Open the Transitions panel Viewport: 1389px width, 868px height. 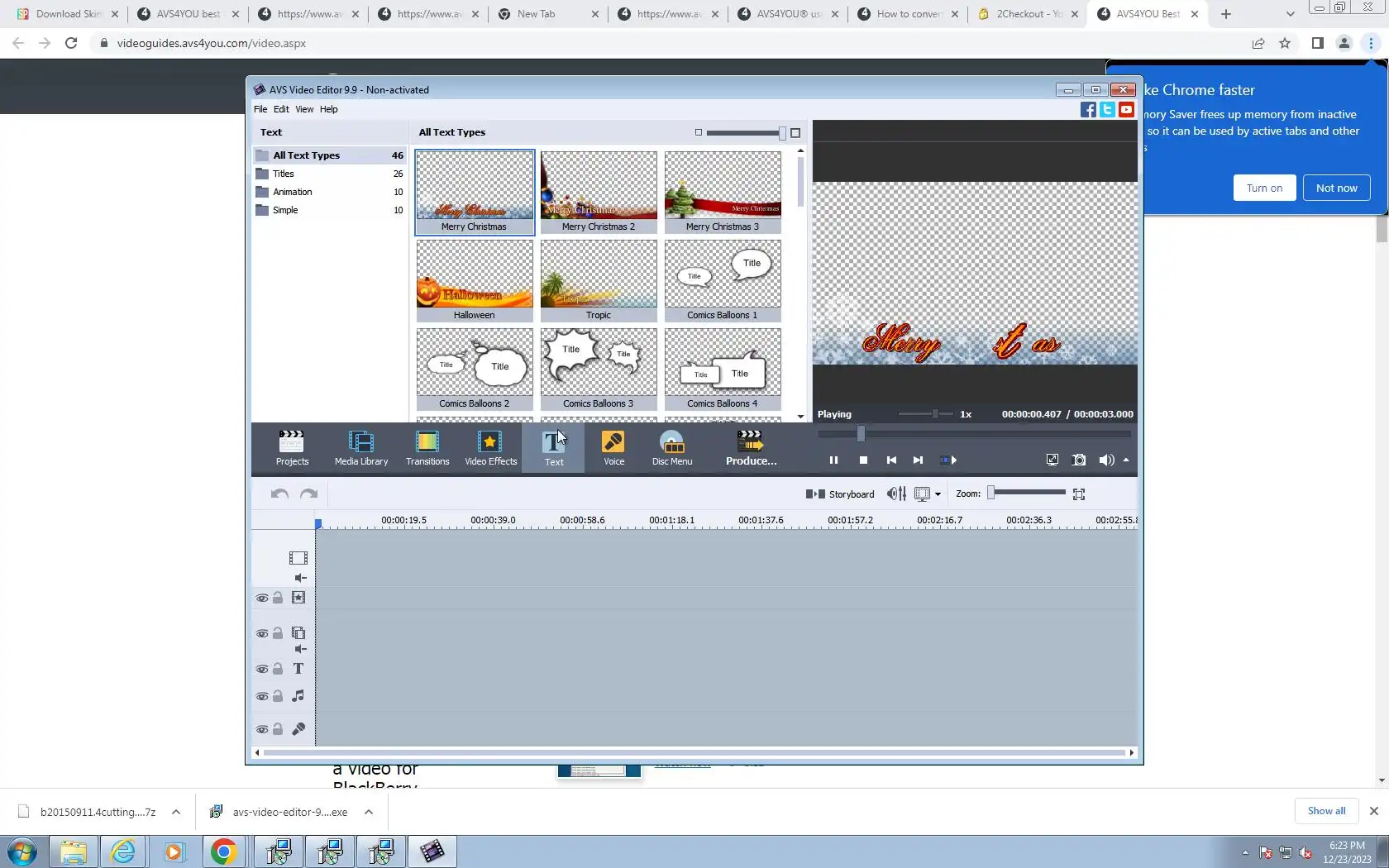click(427, 448)
